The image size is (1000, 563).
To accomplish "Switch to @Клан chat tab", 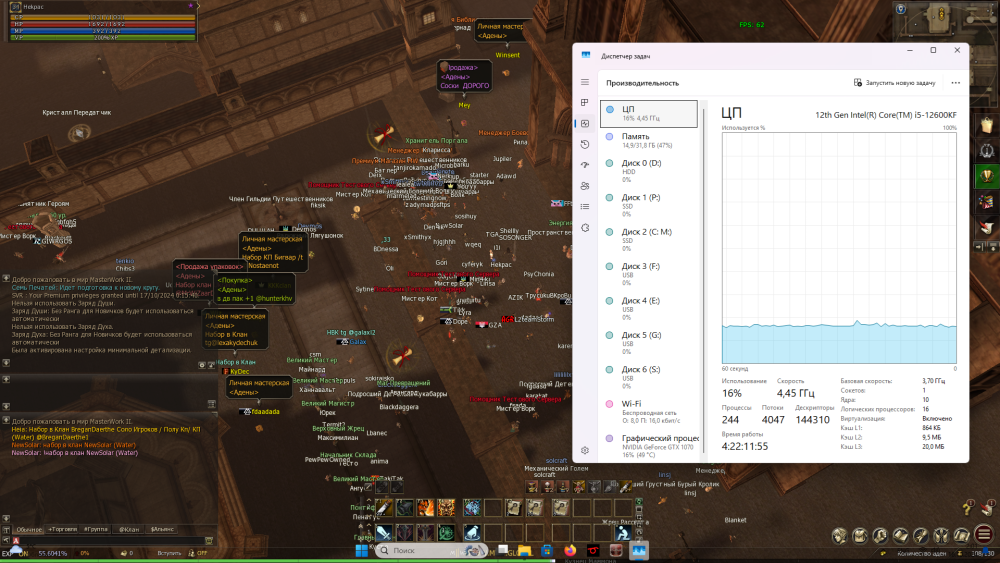I will pos(129,529).
